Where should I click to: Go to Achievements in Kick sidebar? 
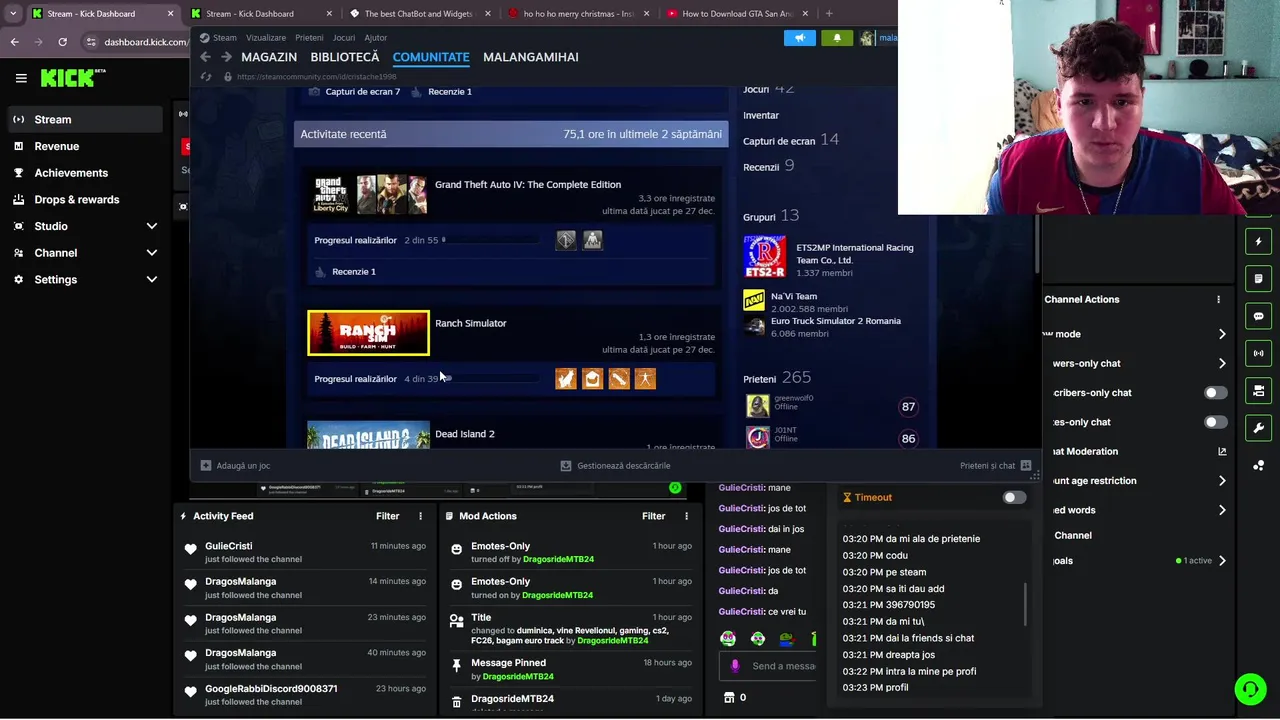[83, 173]
